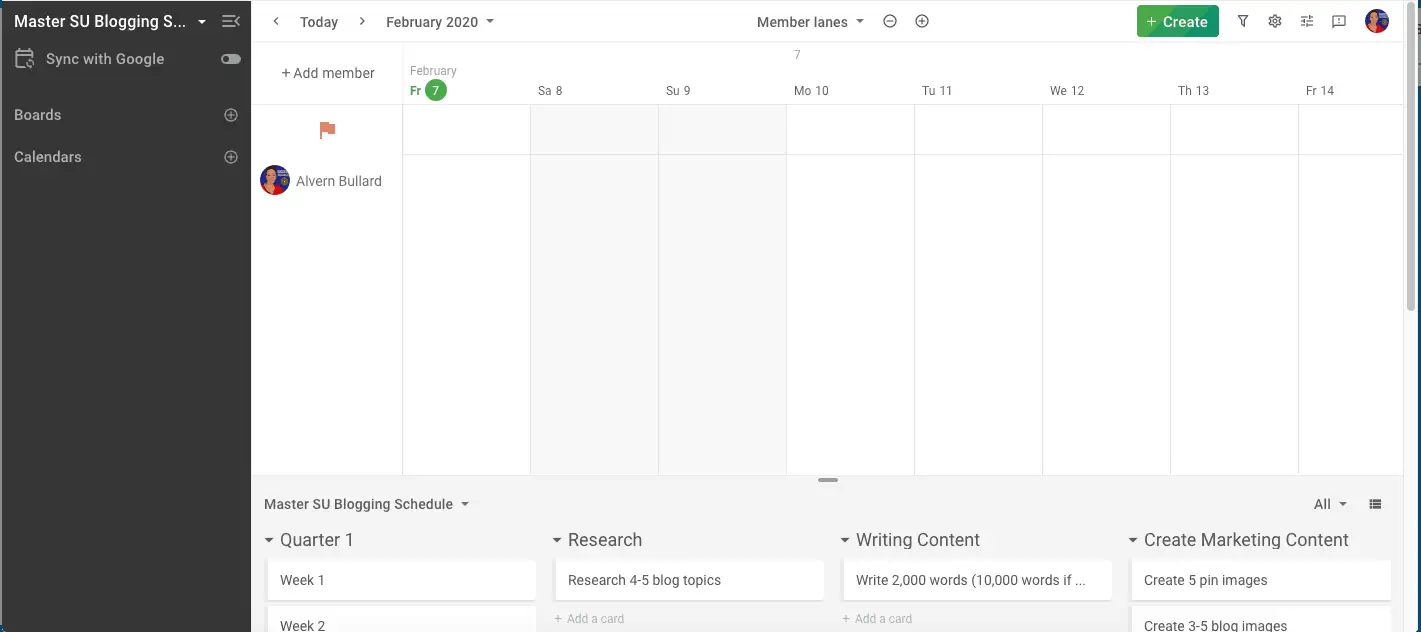Select Alvern Bullard member lane
The width and height of the screenshot is (1421, 632).
(339, 181)
